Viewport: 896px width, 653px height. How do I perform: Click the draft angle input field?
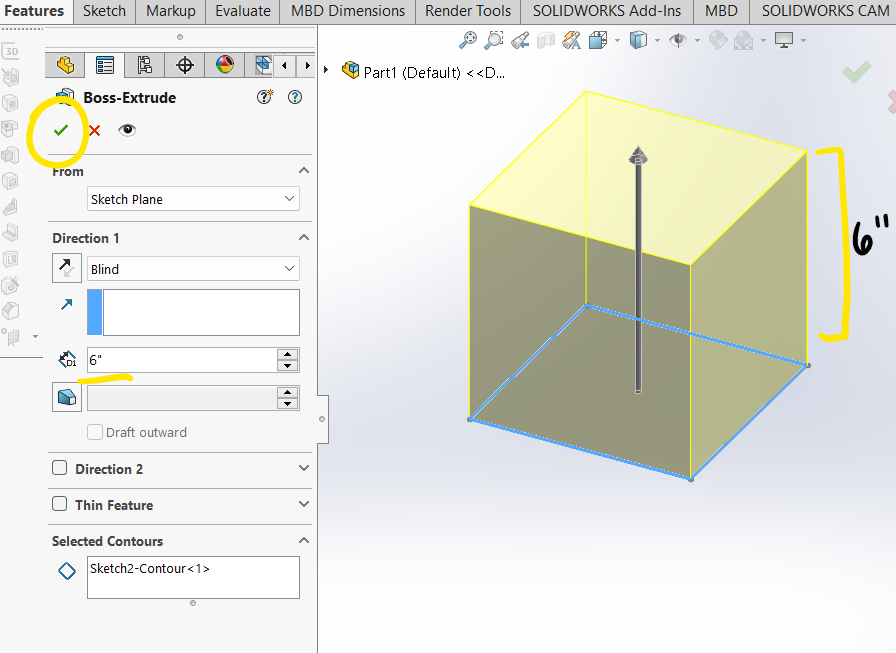pos(182,398)
